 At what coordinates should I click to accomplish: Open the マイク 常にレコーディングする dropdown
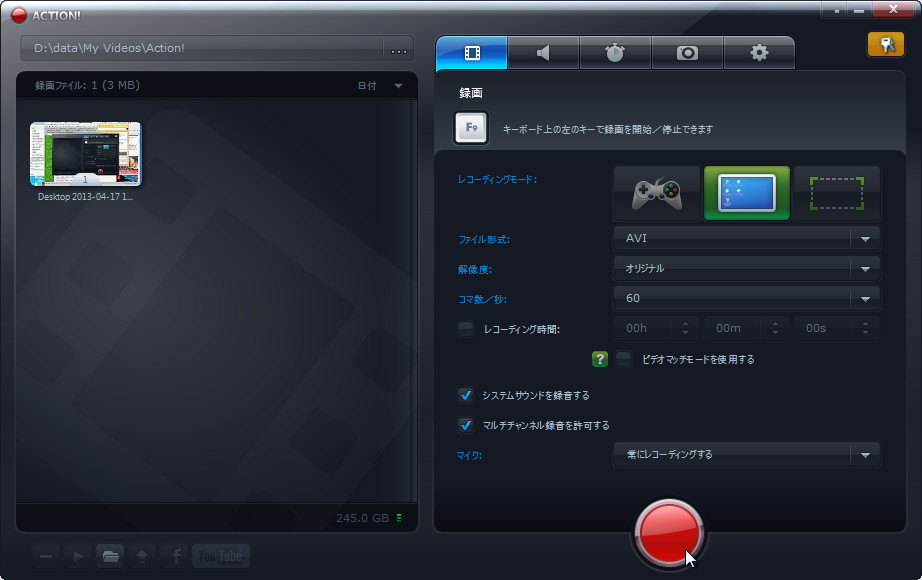pyautogui.click(x=747, y=455)
